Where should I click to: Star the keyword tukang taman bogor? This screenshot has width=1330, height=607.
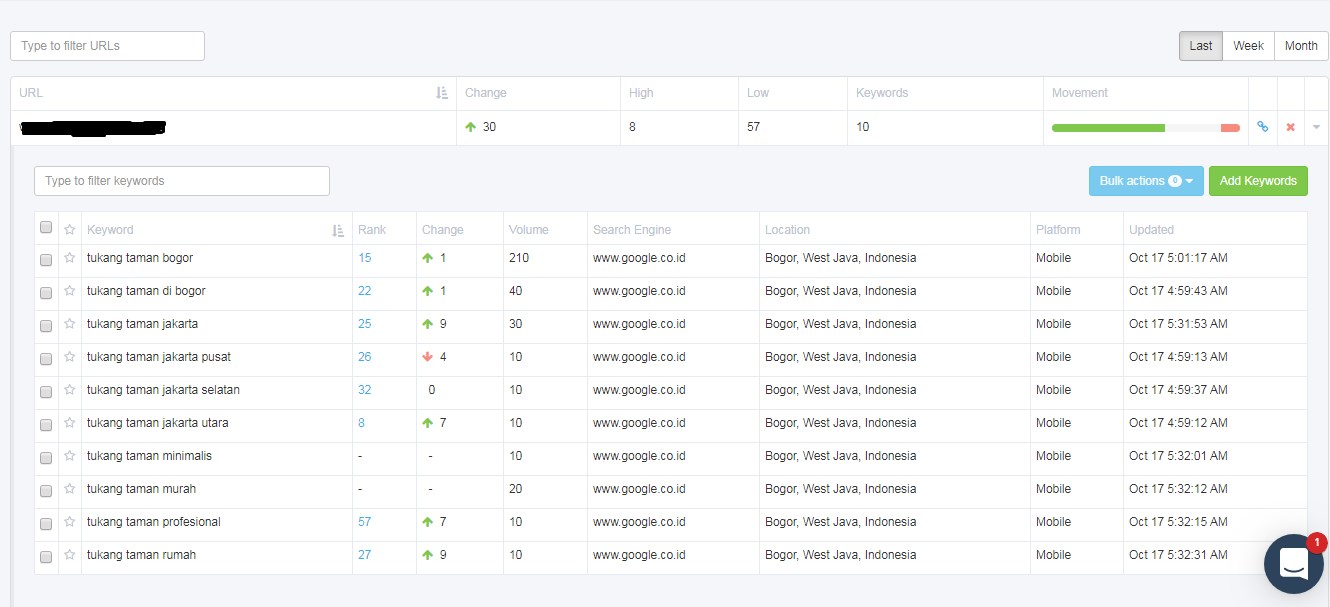tap(70, 258)
